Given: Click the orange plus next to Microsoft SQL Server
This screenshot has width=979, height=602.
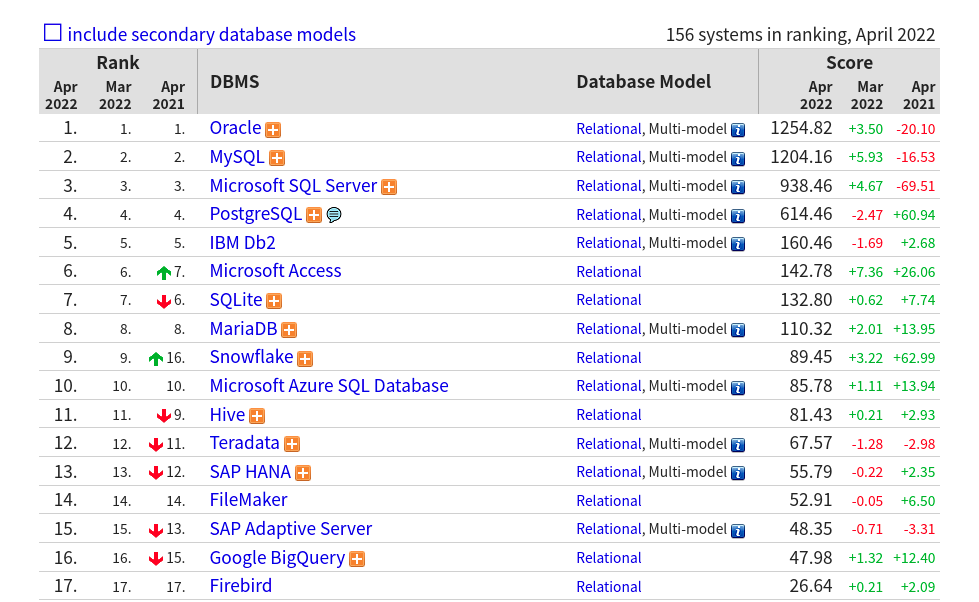Looking at the screenshot, I should (x=389, y=187).
